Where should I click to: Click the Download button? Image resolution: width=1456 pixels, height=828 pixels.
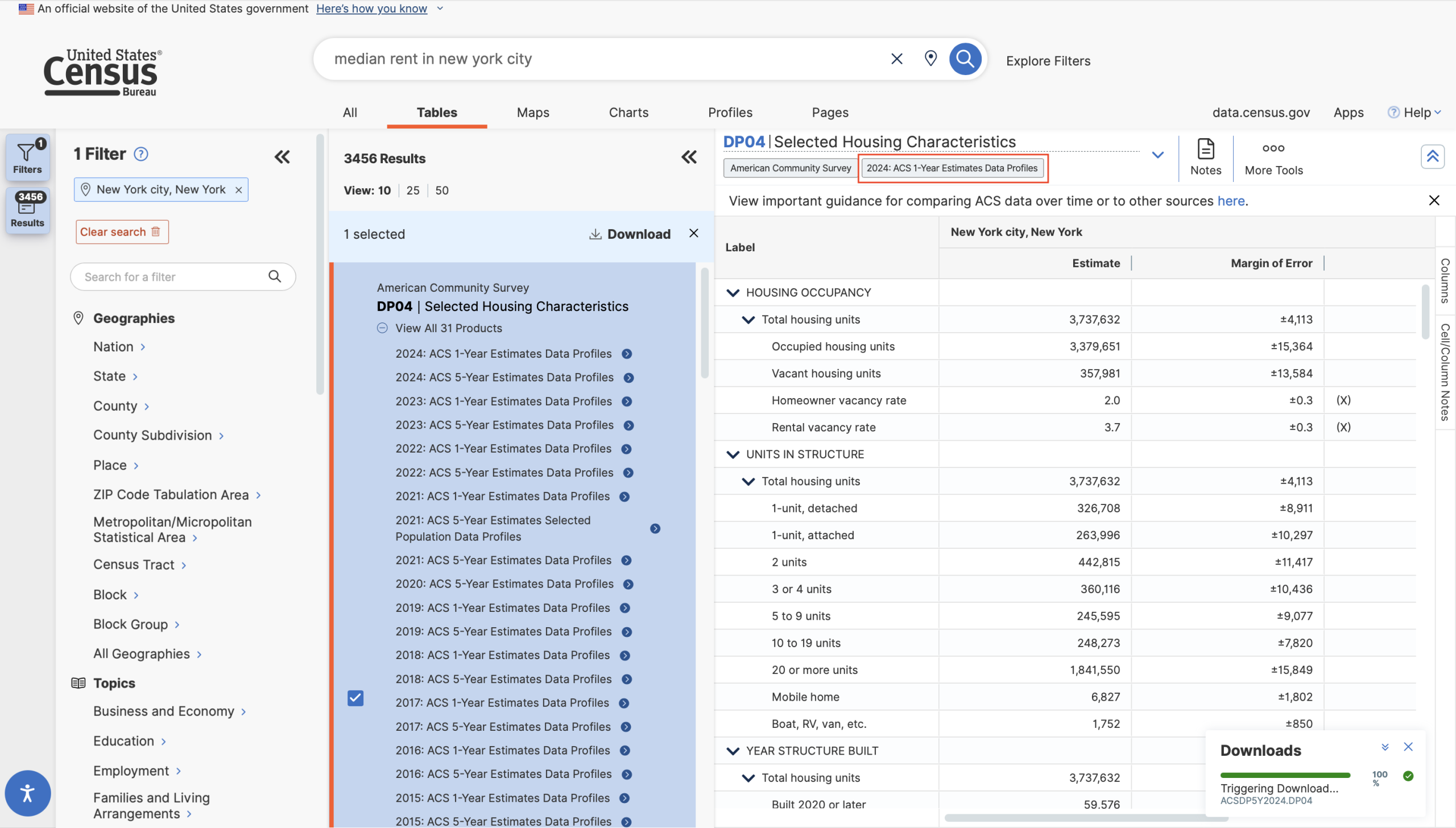630,234
